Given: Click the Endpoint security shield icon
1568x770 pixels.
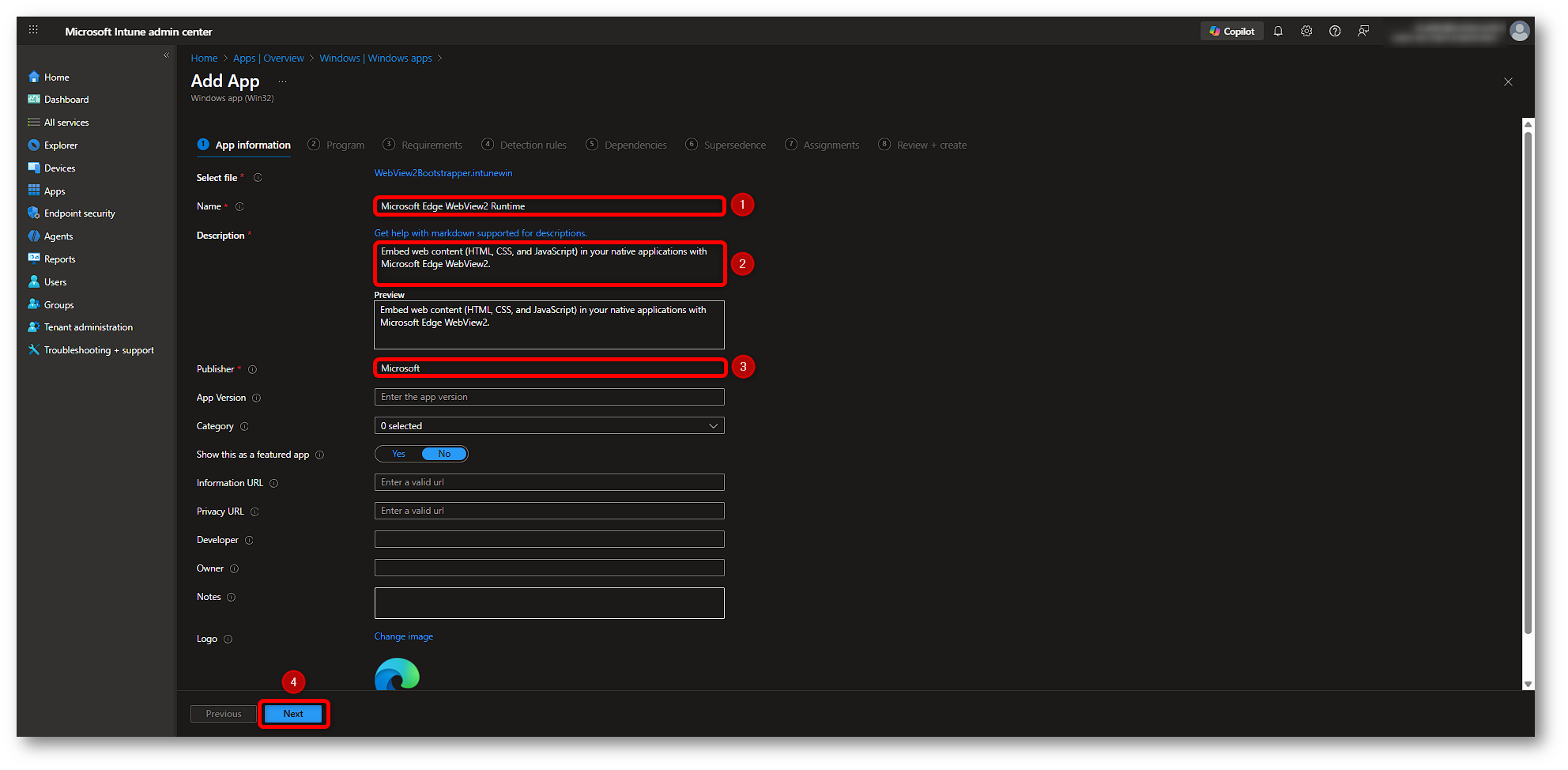Looking at the screenshot, I should point(34,213).
